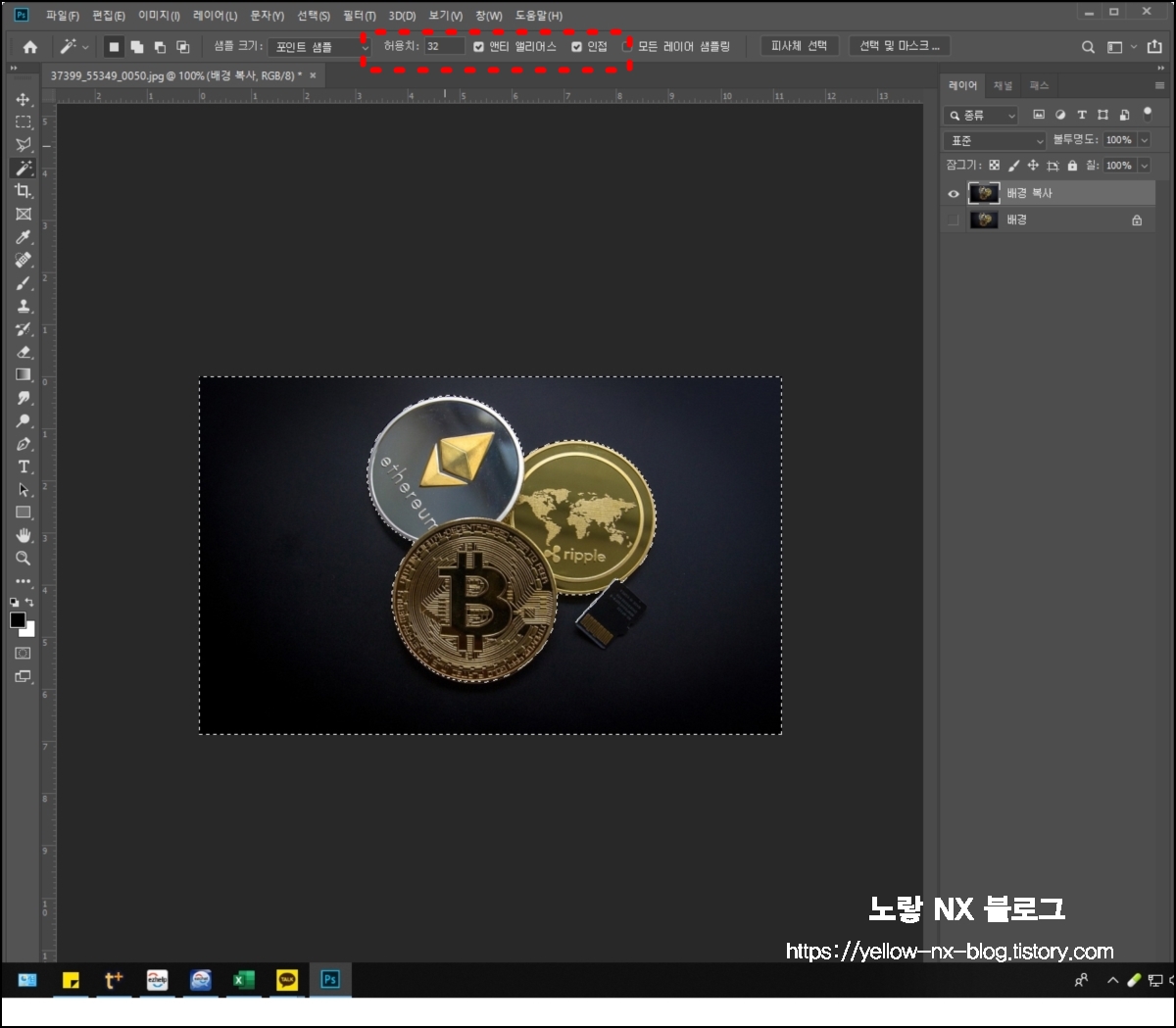Toggle lock transparent pixels icon

click(x=995, y=166)
